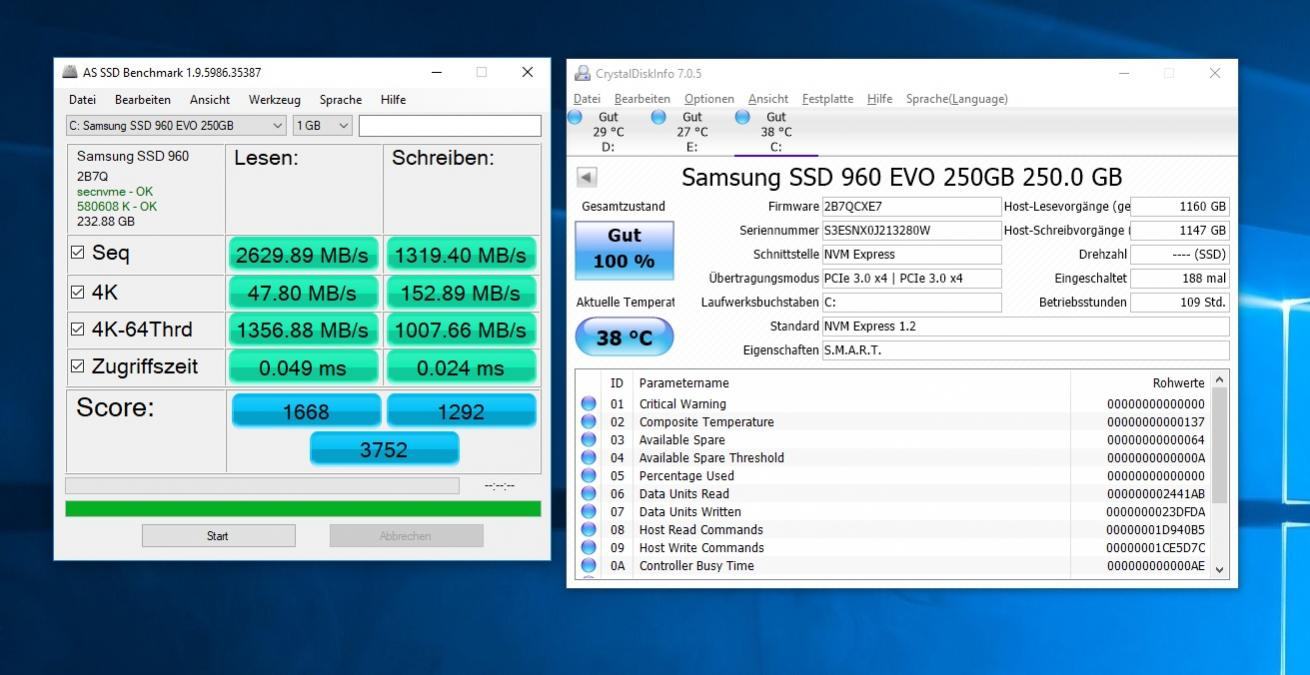This screenshot has height=675, width=1310.
Task: Click the previous disk arrow in CrystalDiskInfo
Action: pos(587,177)
